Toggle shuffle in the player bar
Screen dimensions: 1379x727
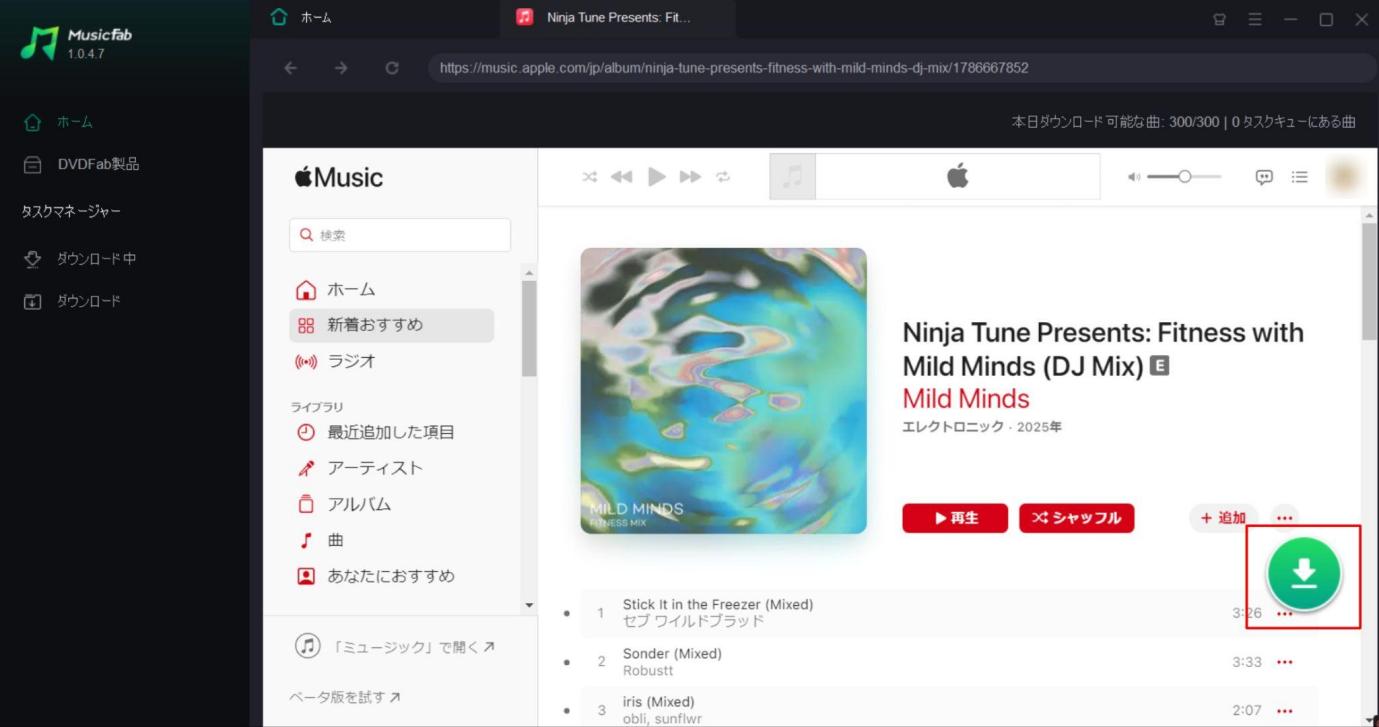pyautogui.click(x=590, y=177)
